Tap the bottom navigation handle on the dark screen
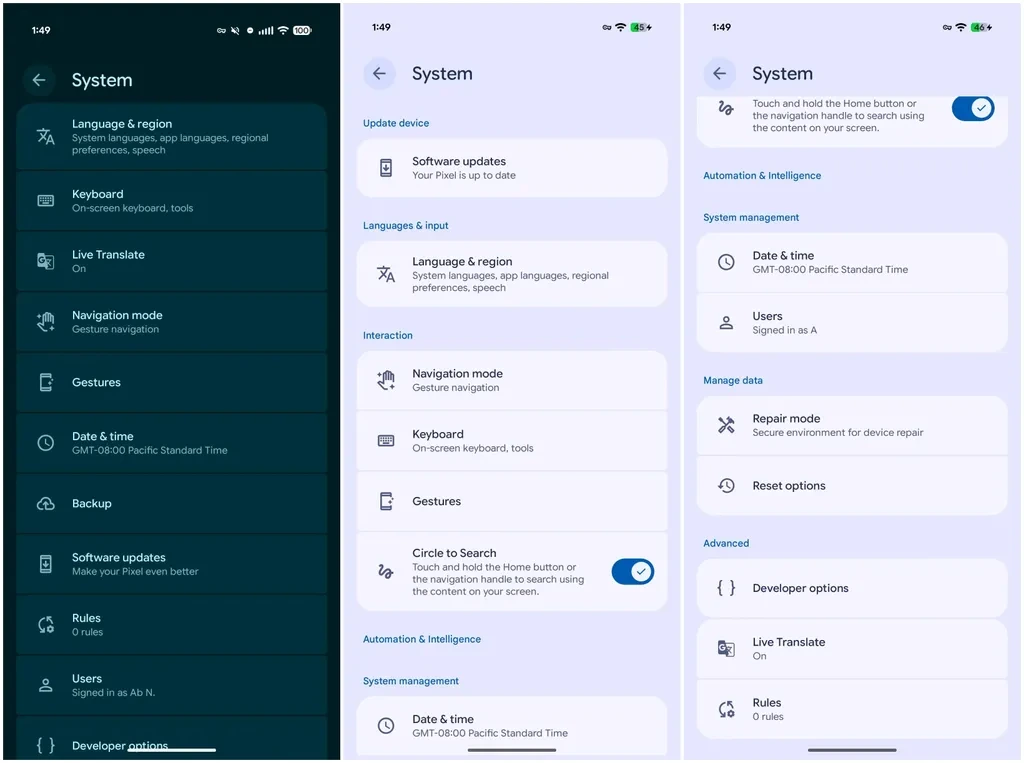This screenshot has height=763, width=1024. 171,749
